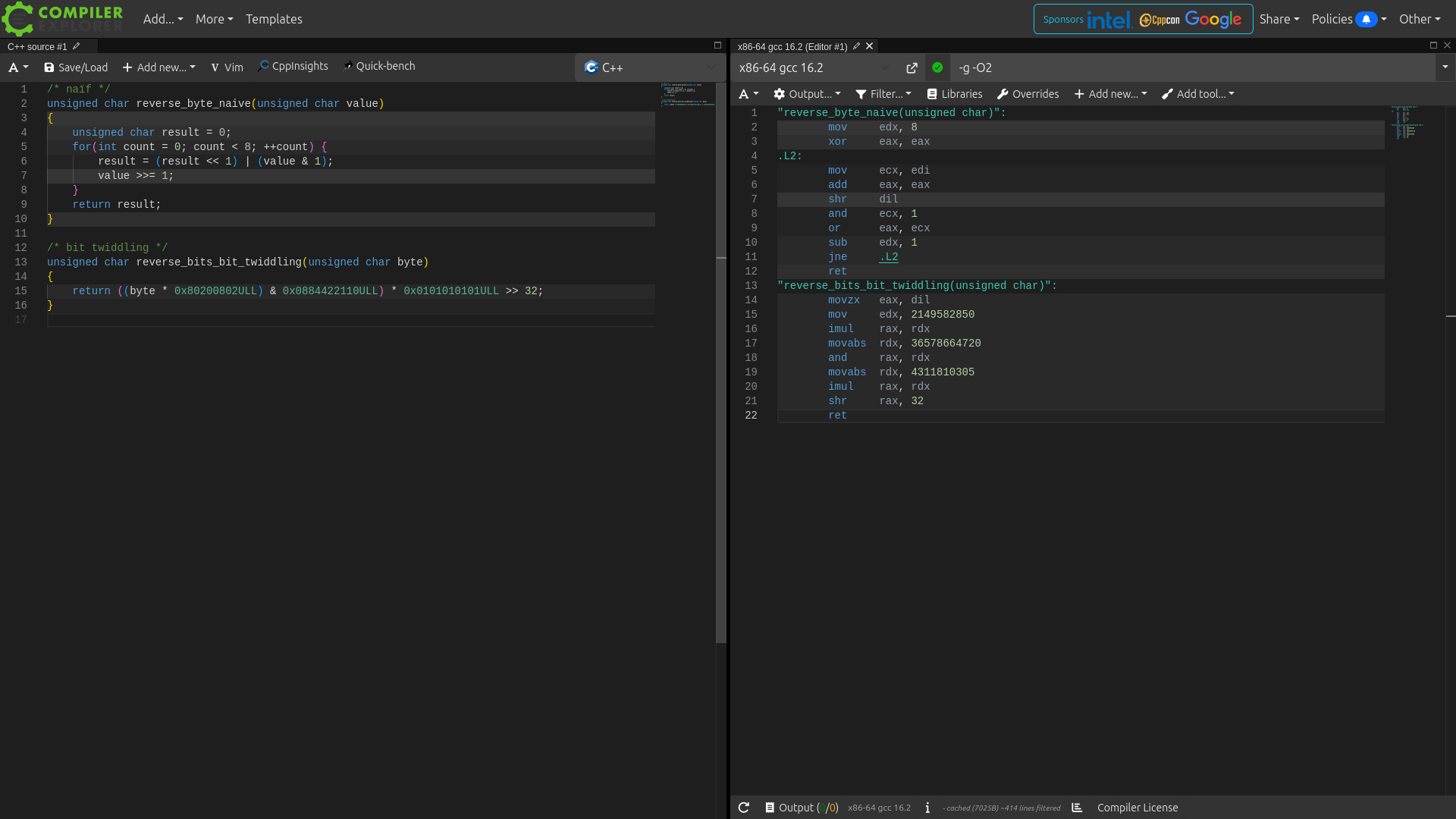1456x819 pixels.
Task: Edit compiler options field -g -O2
Action: tap(1192, 67)
